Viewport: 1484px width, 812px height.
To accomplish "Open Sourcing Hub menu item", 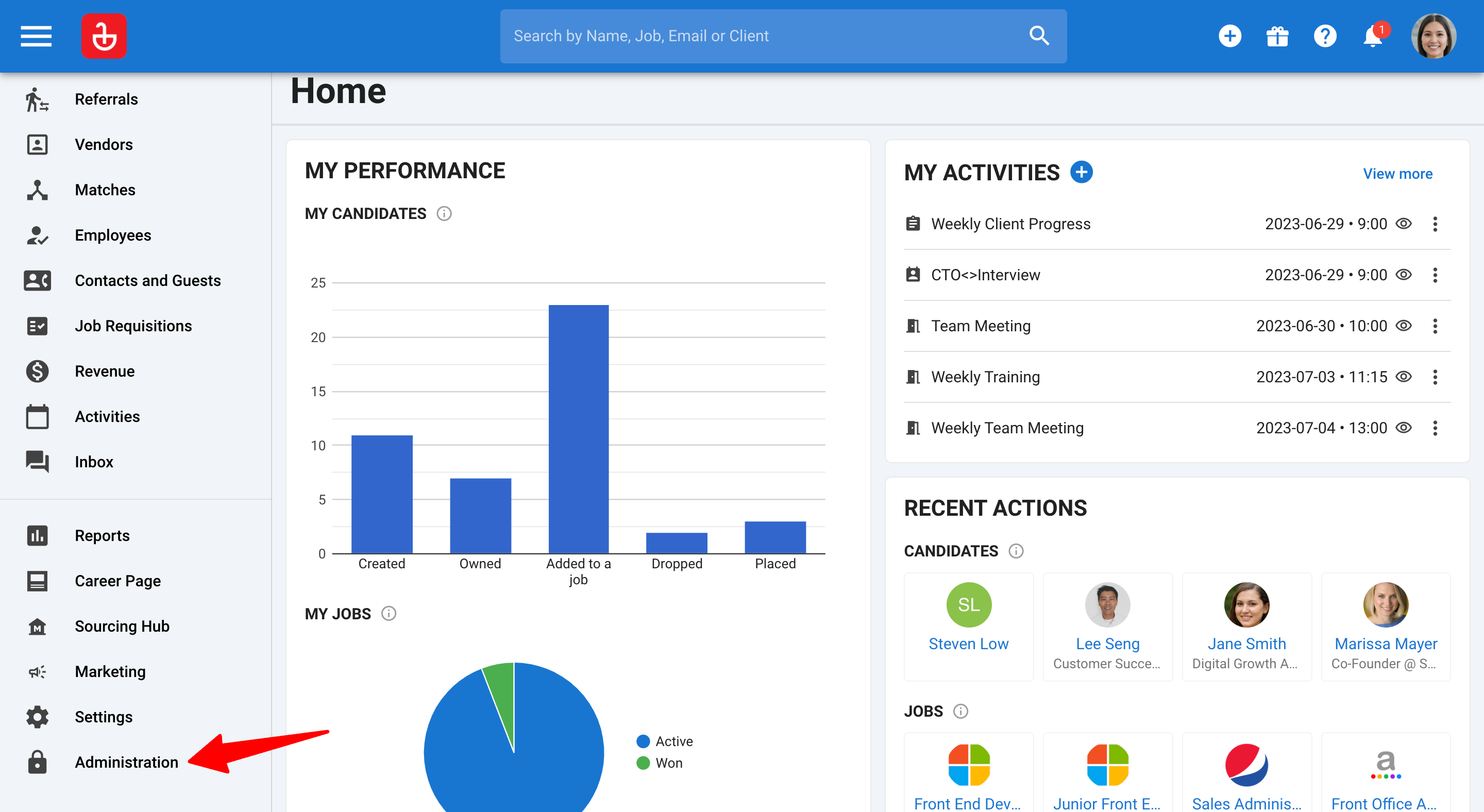I will (122, 627).
